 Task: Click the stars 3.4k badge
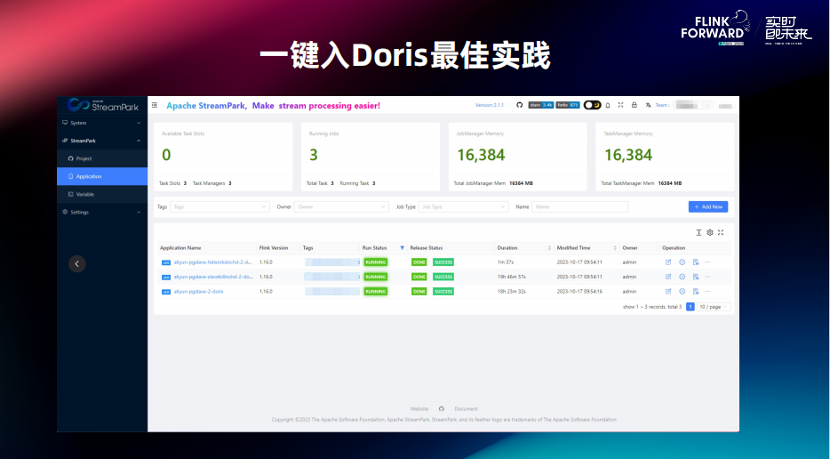click(x=540, y=105)
